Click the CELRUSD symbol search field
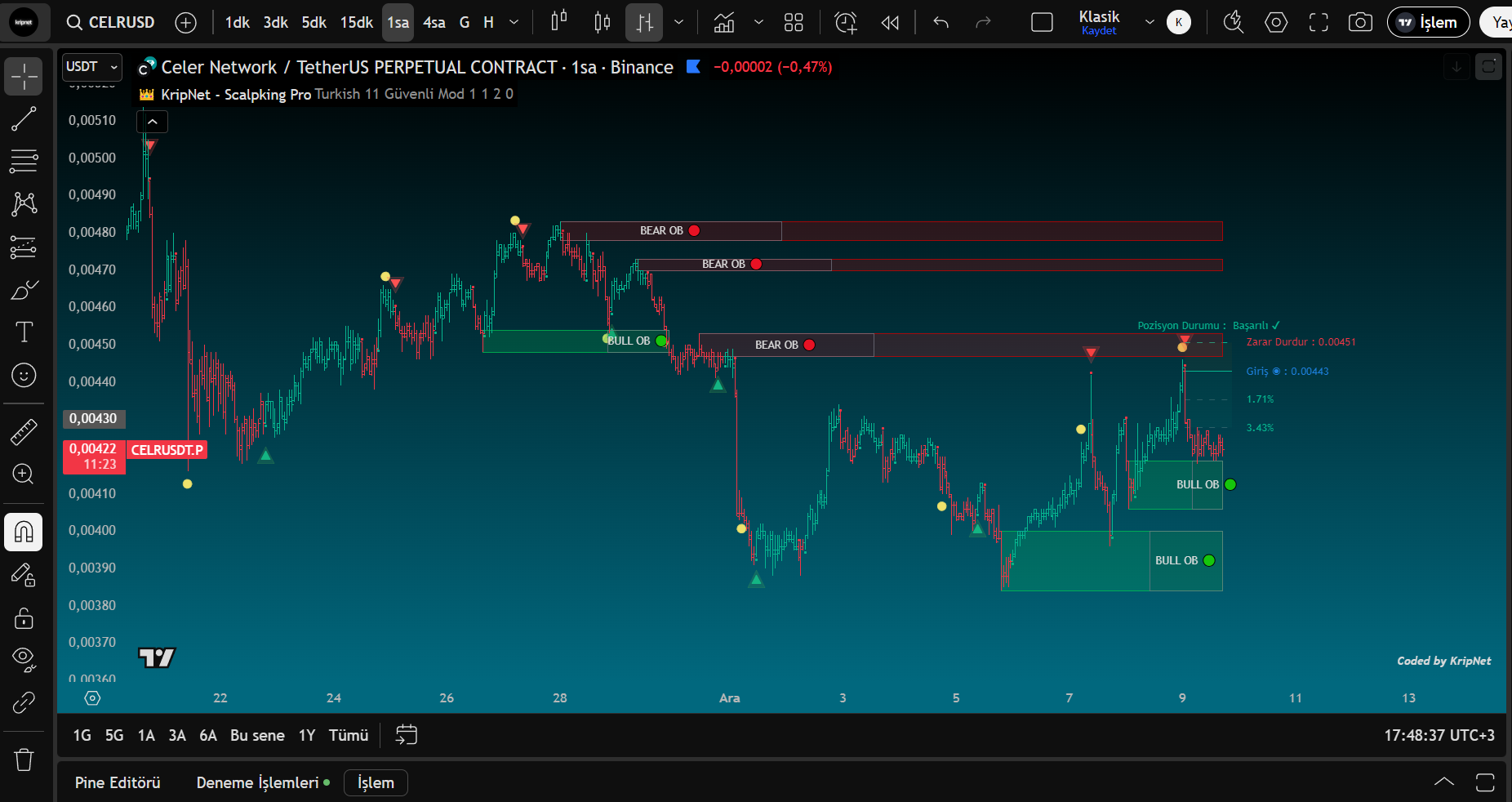This screenshot has height=802, width=1512. coord(111,23)
